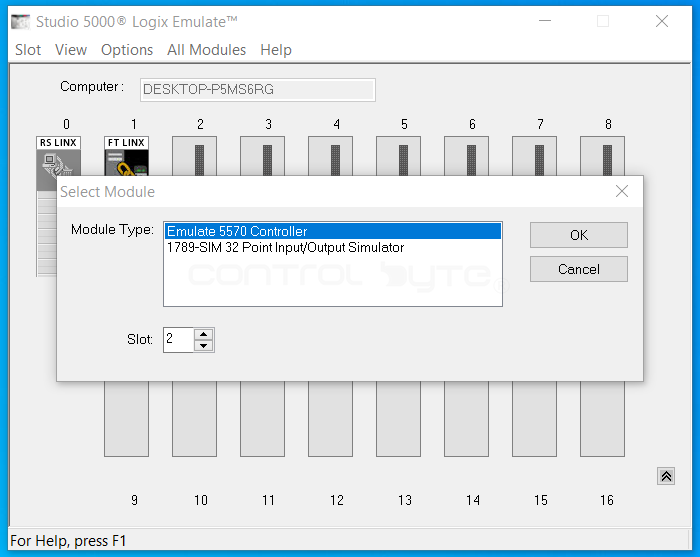700x557 pixels.
Task: Minimize the Logix Emulate window
Action: [x=545, y=21]
